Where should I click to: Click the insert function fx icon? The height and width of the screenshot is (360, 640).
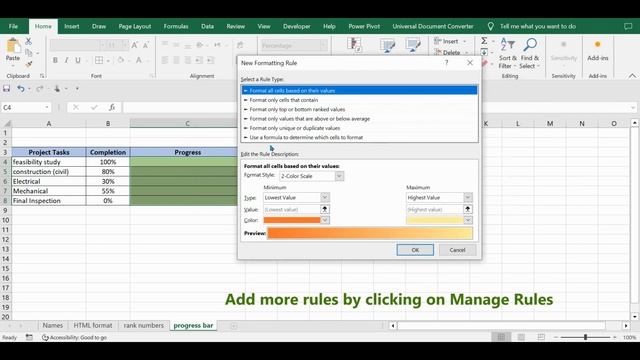112,107
